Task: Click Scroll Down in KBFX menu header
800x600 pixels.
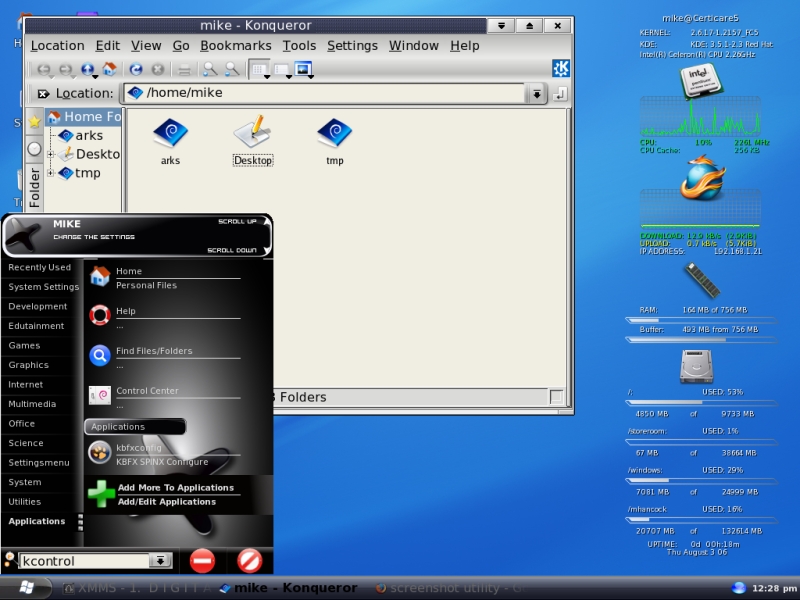Action: (238, 250)
